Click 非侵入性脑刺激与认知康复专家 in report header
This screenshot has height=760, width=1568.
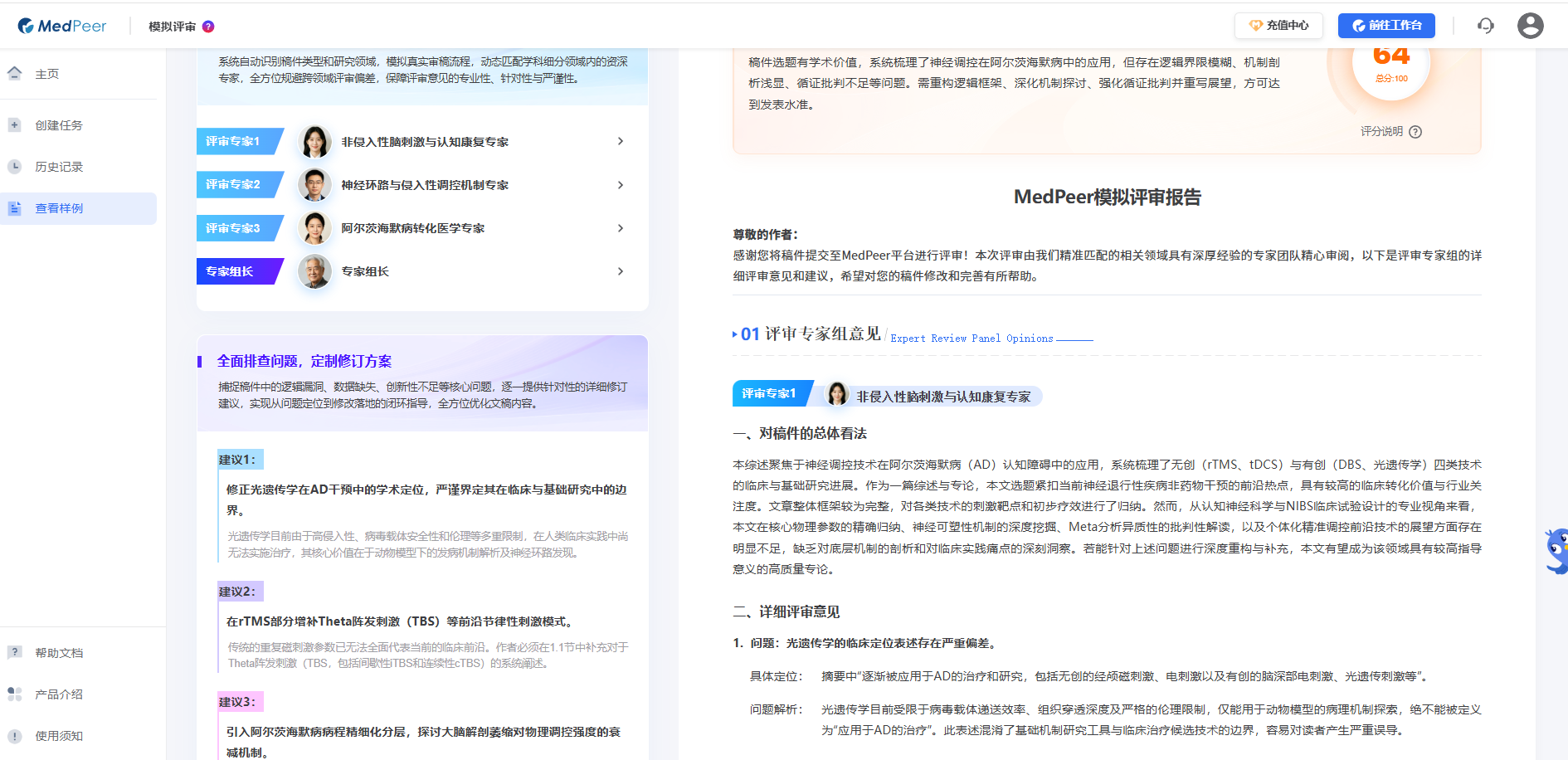click(x=943, y=397)
